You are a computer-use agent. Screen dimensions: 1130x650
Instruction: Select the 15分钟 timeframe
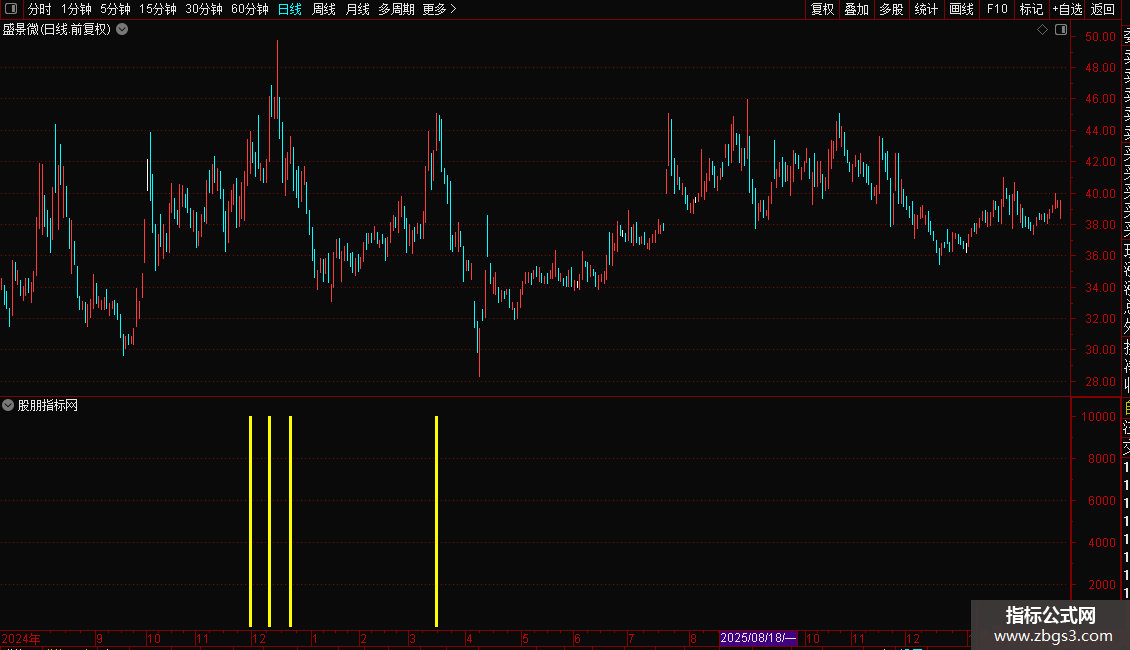(x=158, y=9)
